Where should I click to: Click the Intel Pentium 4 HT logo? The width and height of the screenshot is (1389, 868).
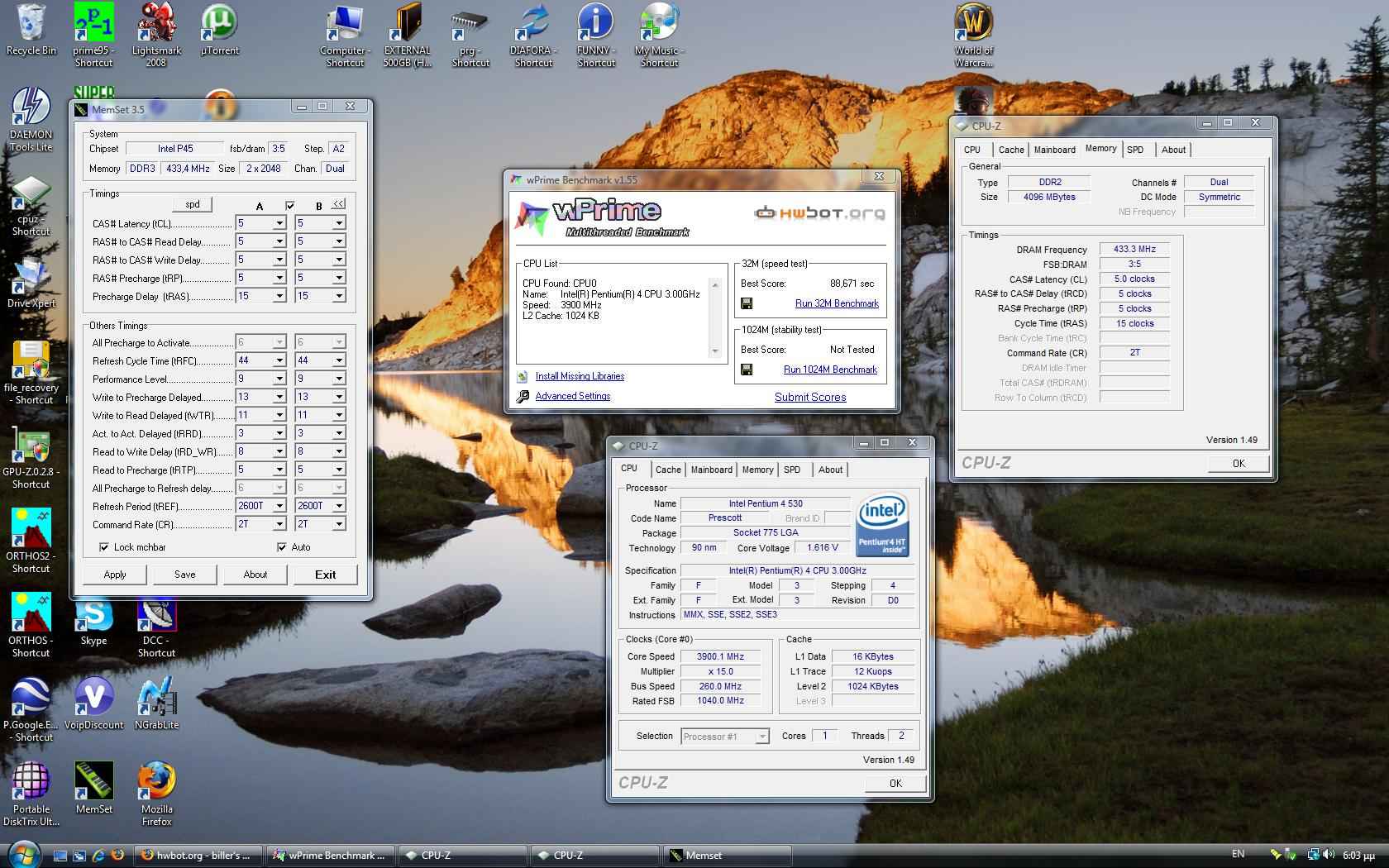[882, 527]
